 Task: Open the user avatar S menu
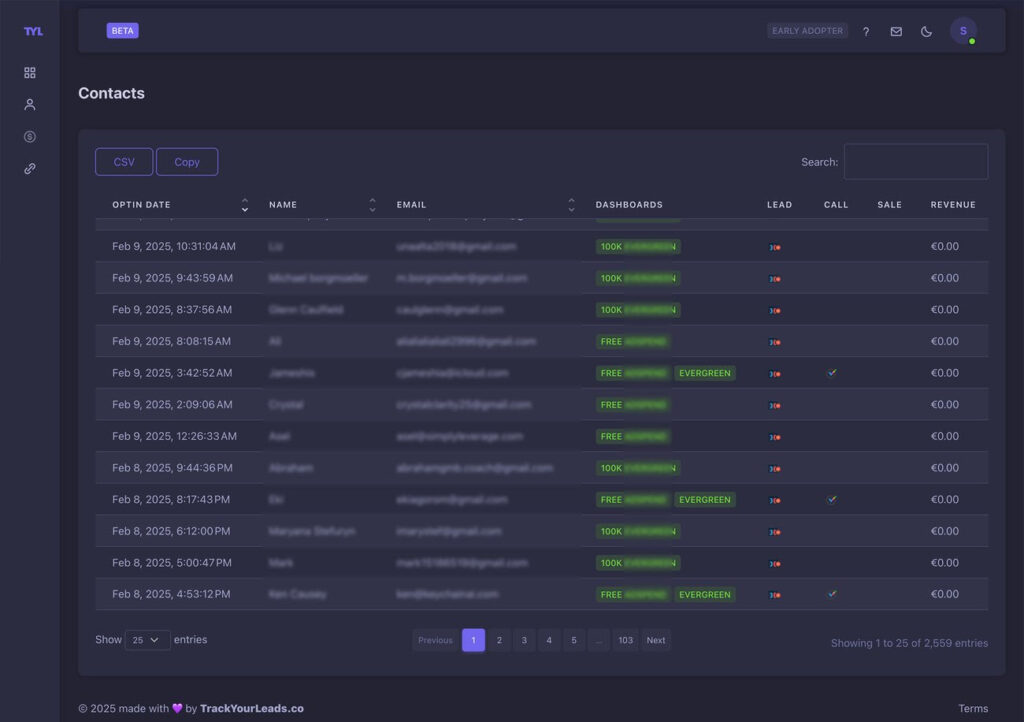click(963, 31)
